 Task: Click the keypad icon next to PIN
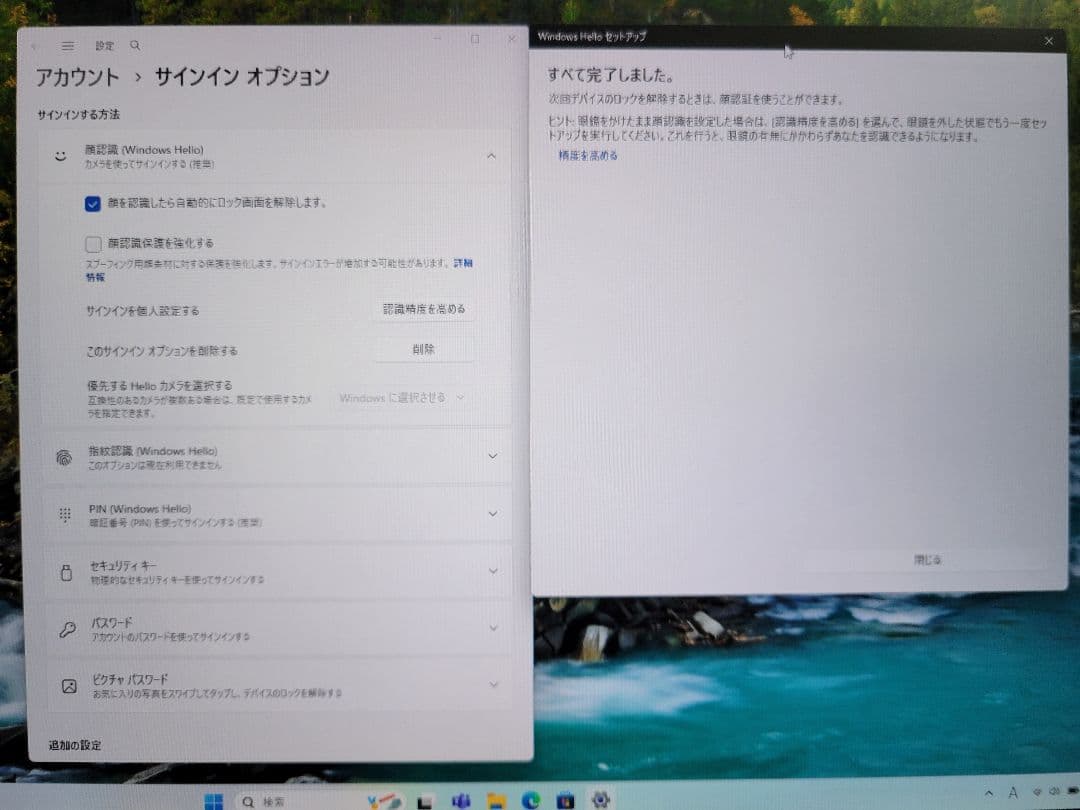point(64,514)
